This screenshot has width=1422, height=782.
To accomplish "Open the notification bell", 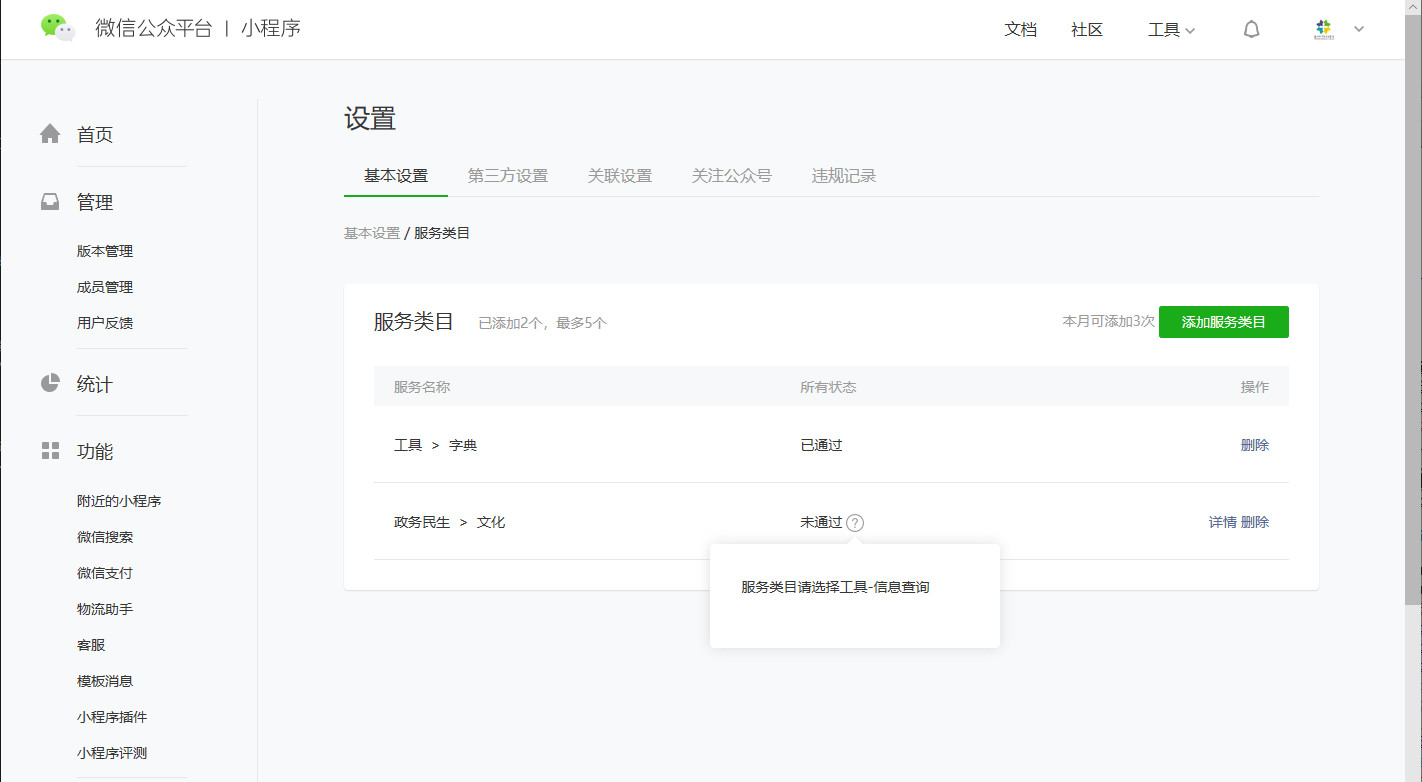I will pyautogui.click(x=1251, y=30).
